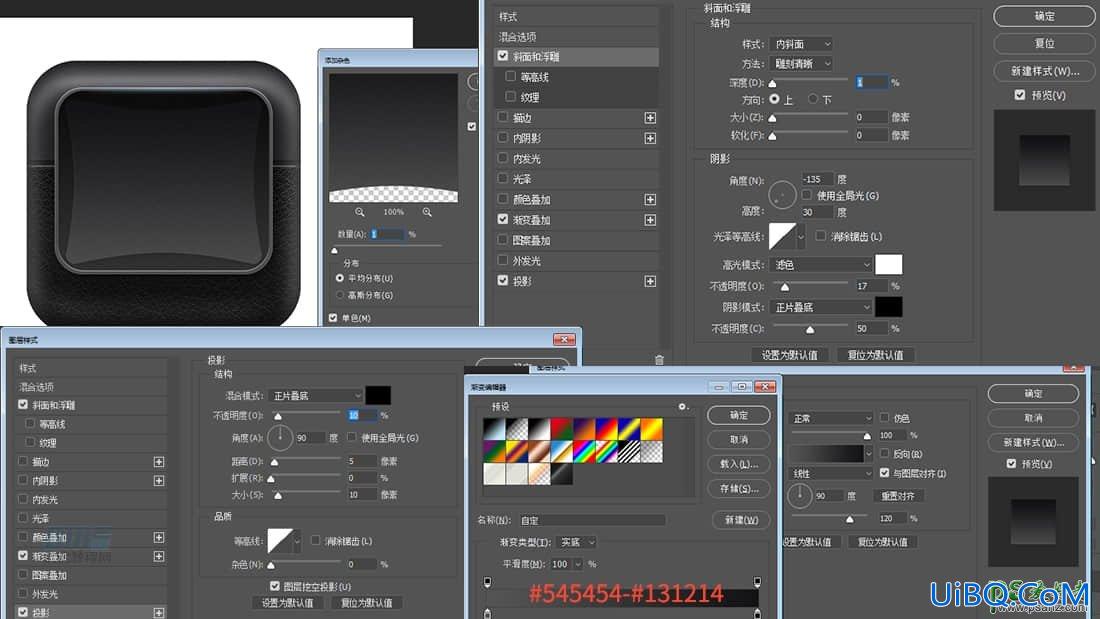The image size is (1100, 619).
Task: Open 样式 内斜面 dropdown
Action: [x=800, y=44]
